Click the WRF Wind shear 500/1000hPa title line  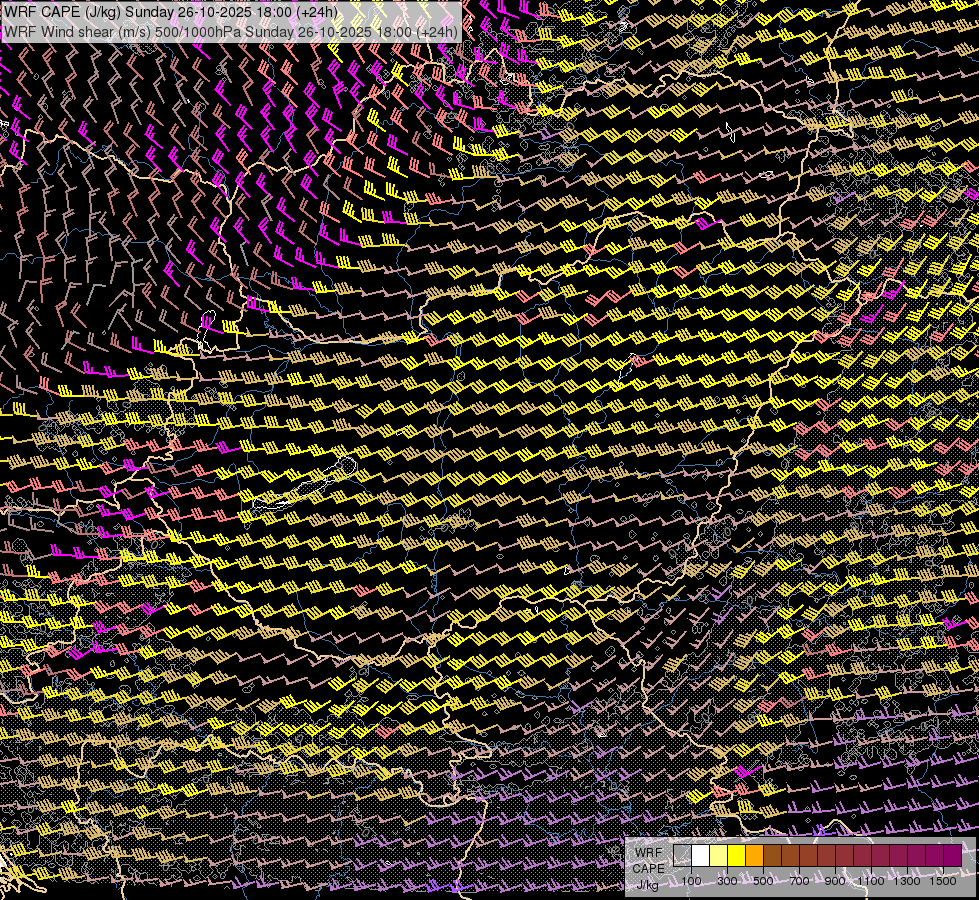point(231,31)
